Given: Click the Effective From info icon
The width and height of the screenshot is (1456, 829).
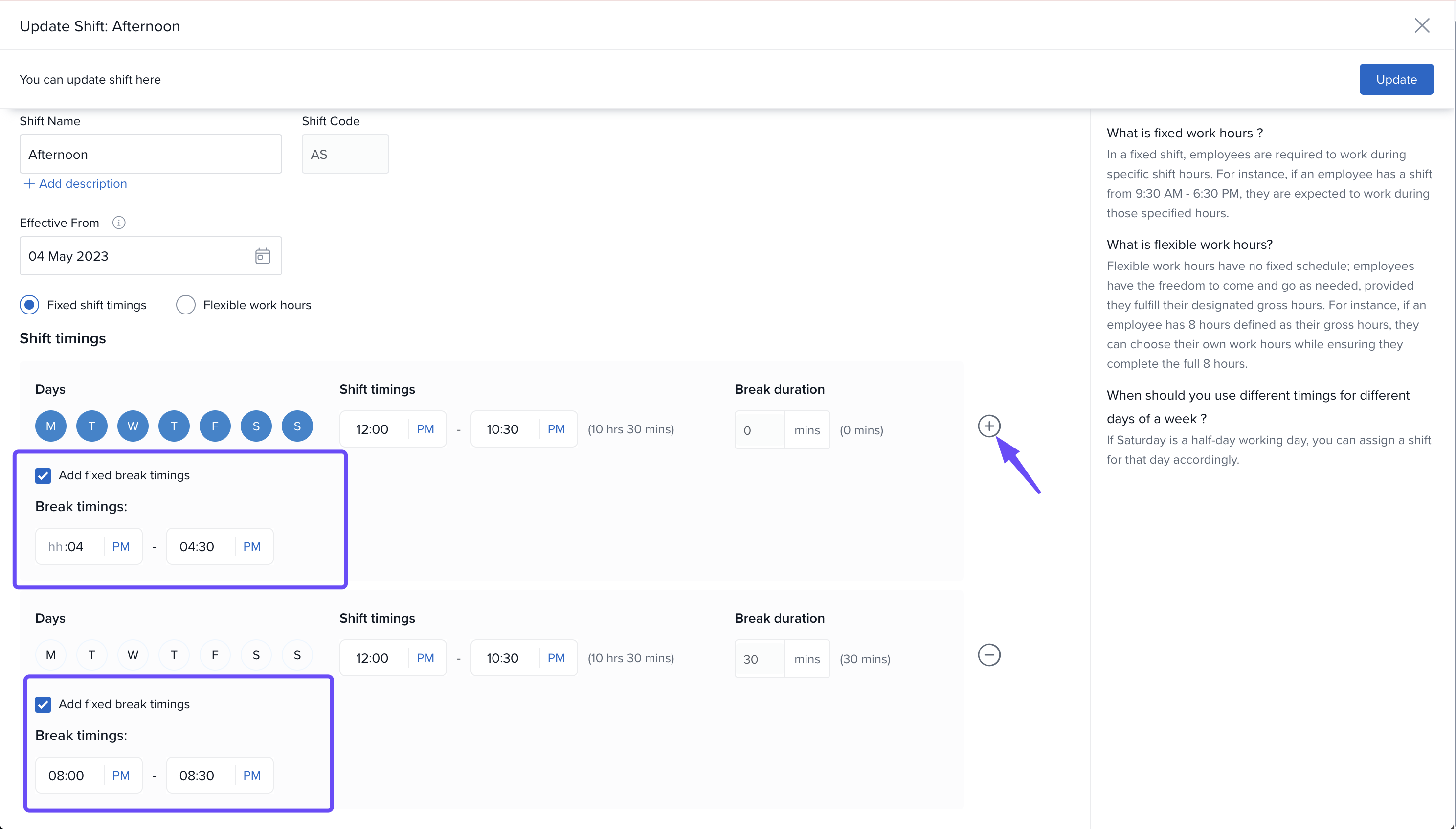Looking at the screenshot, I should [118, 223].
